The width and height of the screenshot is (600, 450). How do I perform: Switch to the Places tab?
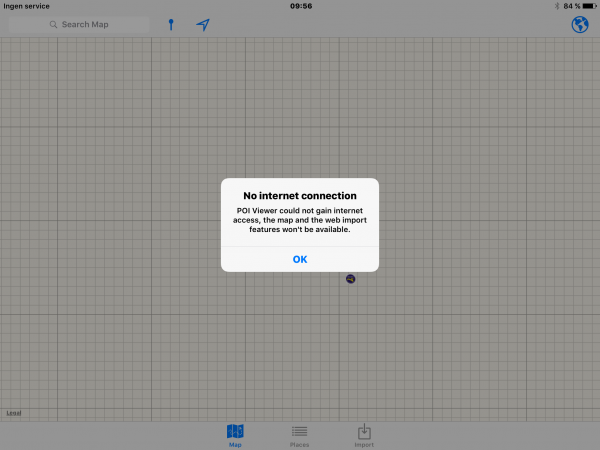coord(299,434)
